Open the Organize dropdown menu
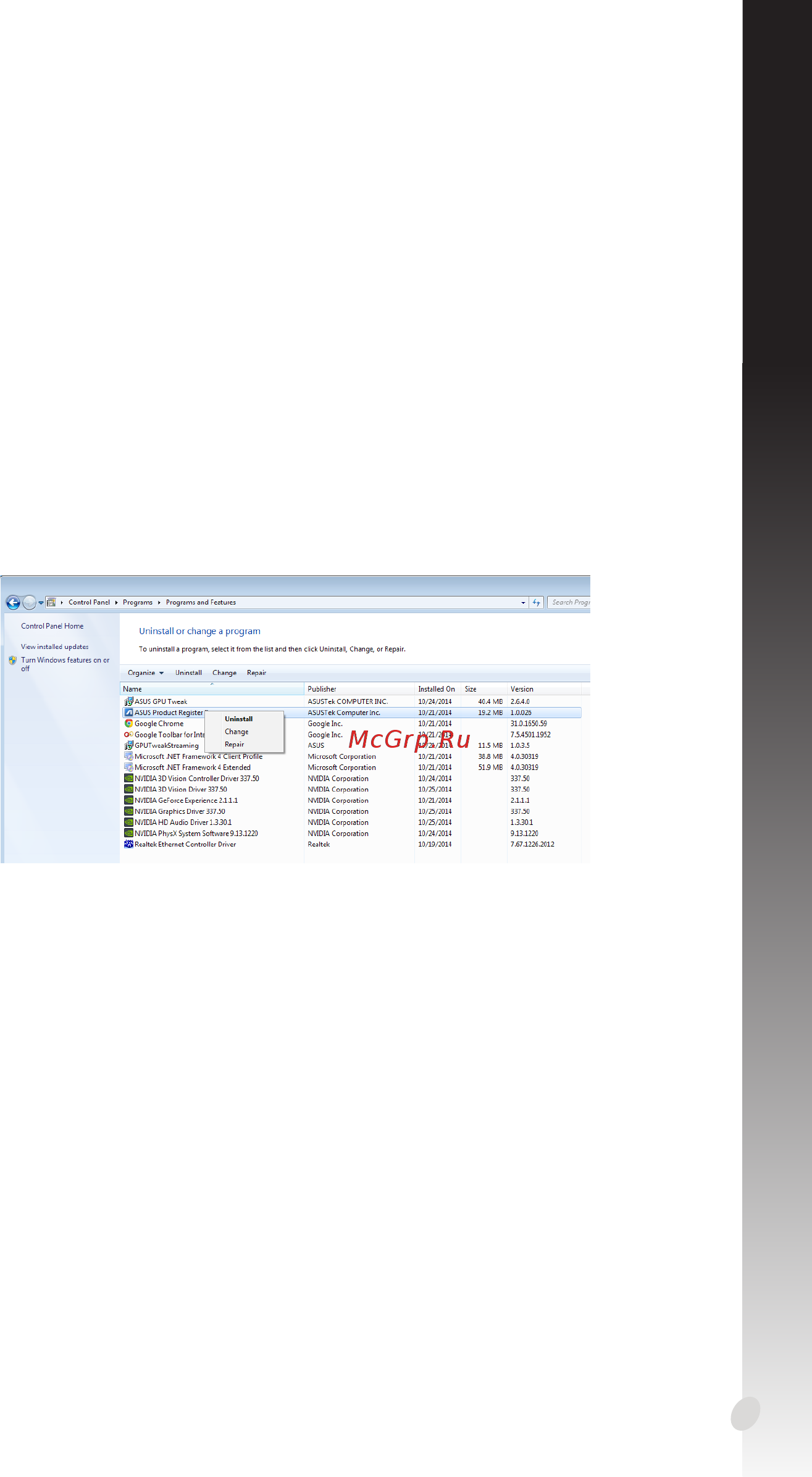 click(146, 673)
